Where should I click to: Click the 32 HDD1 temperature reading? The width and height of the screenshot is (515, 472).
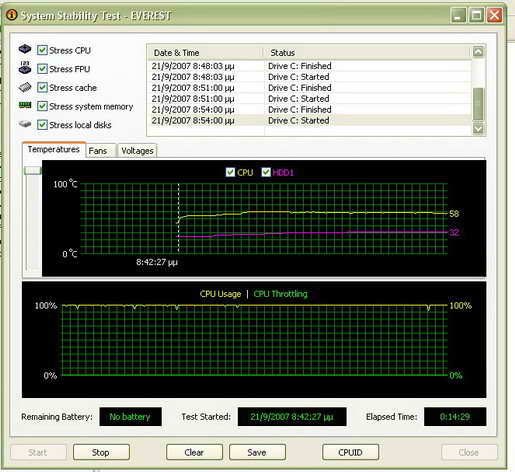pos(454,232)
